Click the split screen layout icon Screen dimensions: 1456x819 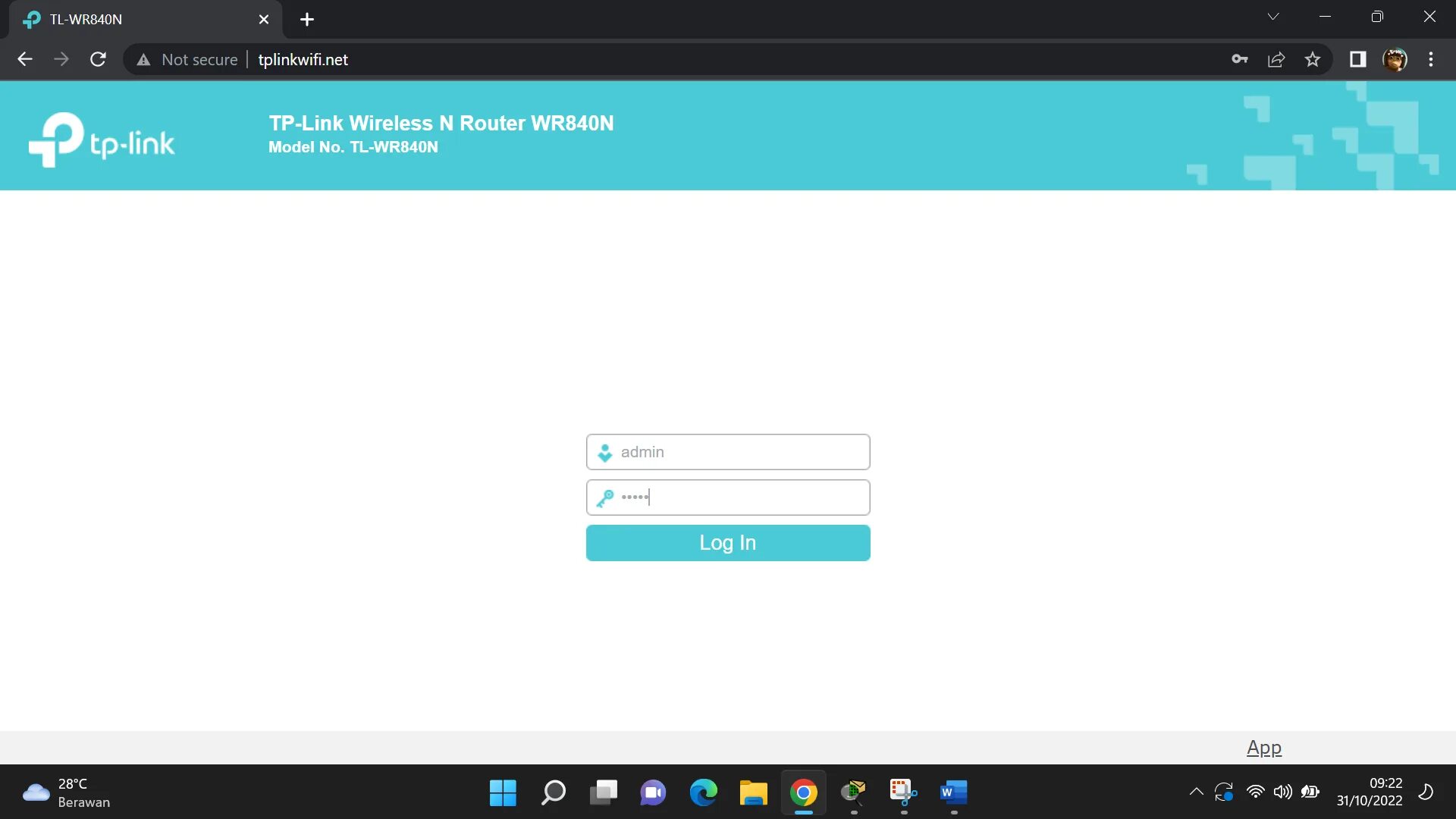1357,59
